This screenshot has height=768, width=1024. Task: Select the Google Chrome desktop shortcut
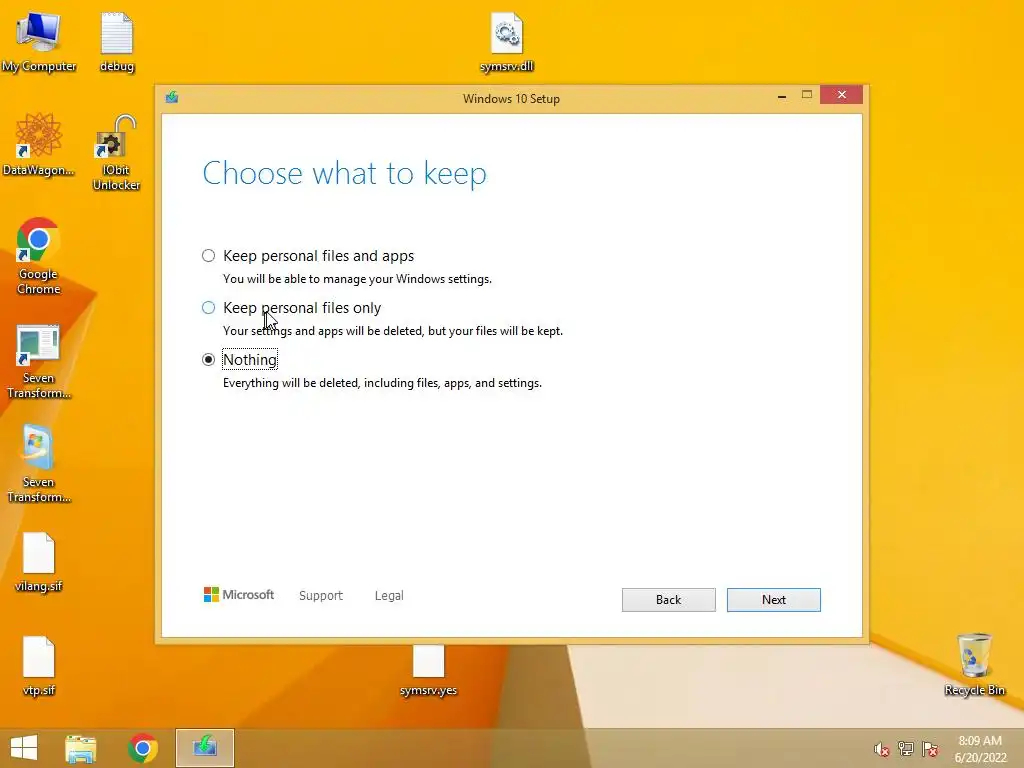pyautogui.click(x=39, y=256)
